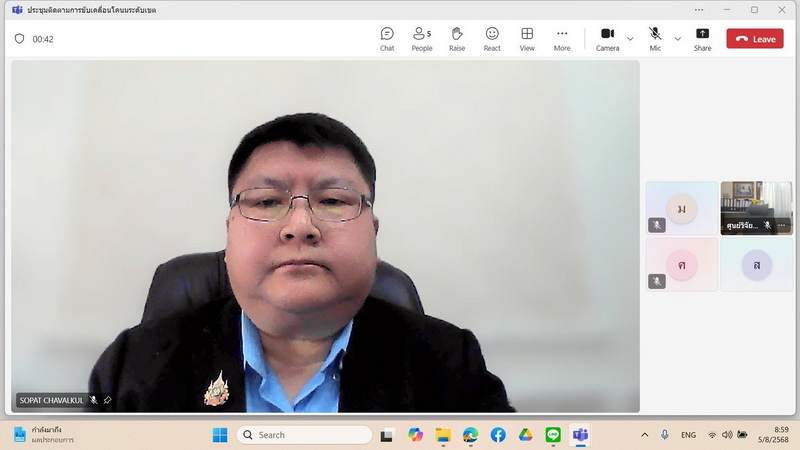The height and width of the screenshot is (450, 800).
Task: Raise your hand in the meeting
Action: coord(457,38)
